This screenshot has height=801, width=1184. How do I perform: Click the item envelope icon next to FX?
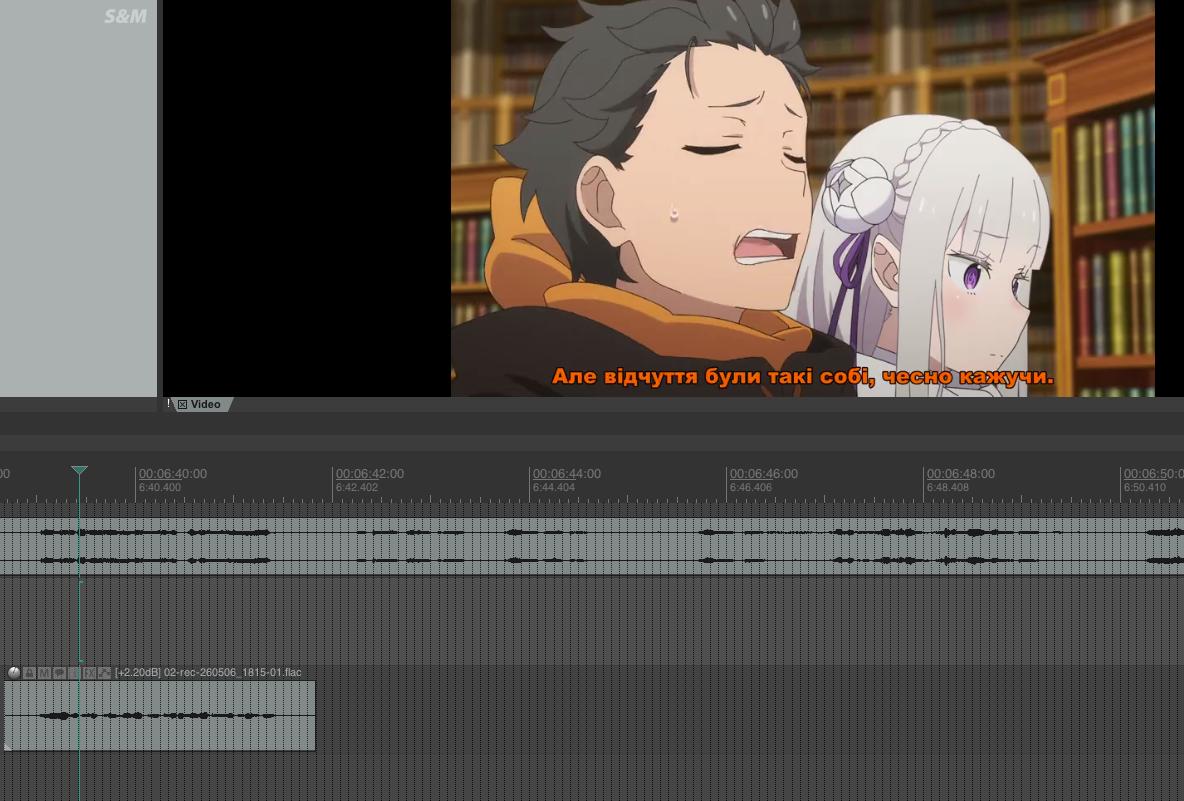coord(104,673)
